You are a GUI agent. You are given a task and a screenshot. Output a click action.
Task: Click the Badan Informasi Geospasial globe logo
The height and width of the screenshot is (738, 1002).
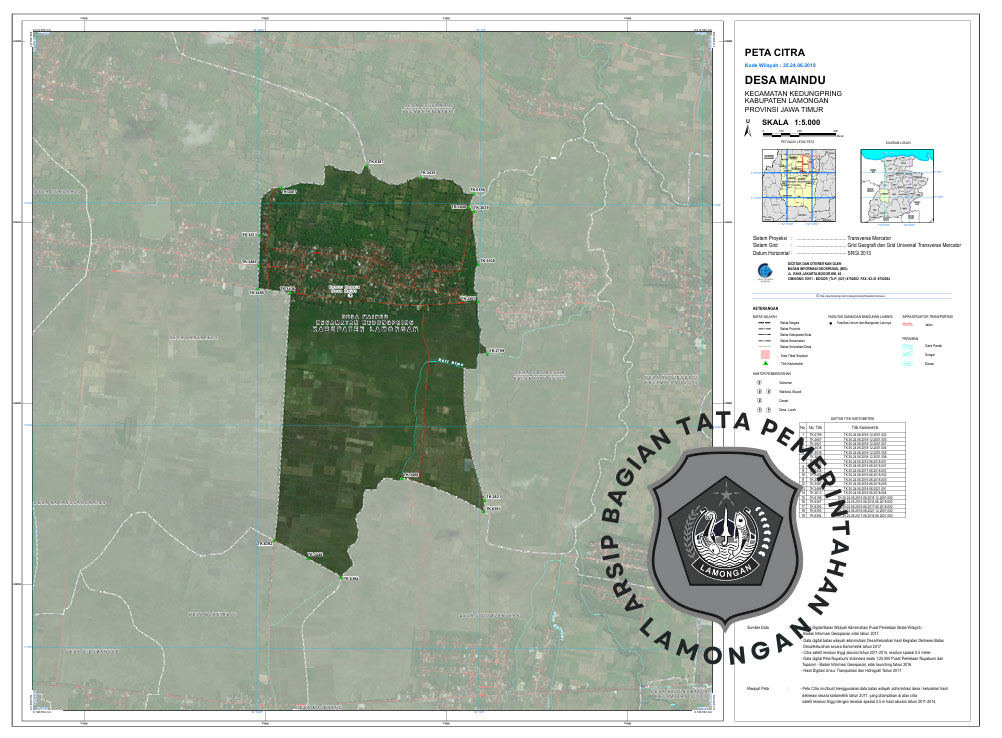[765, 270]
